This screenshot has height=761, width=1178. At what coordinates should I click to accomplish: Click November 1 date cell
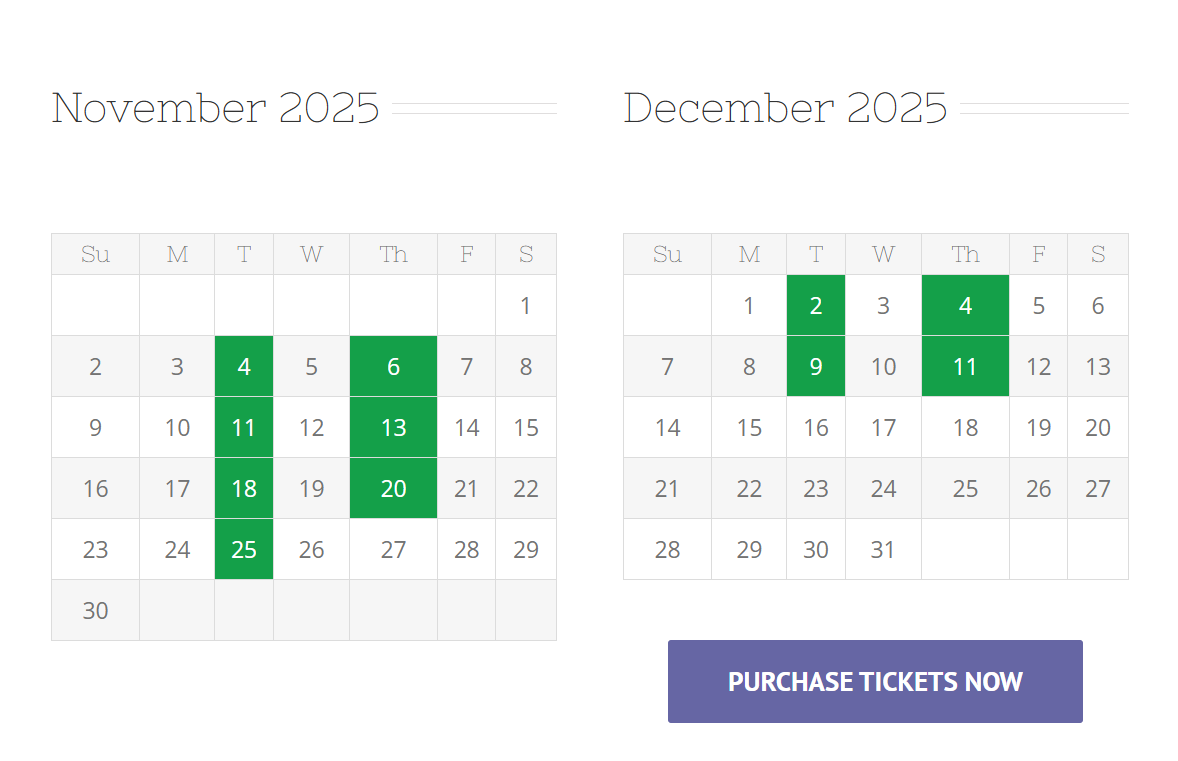526,305
